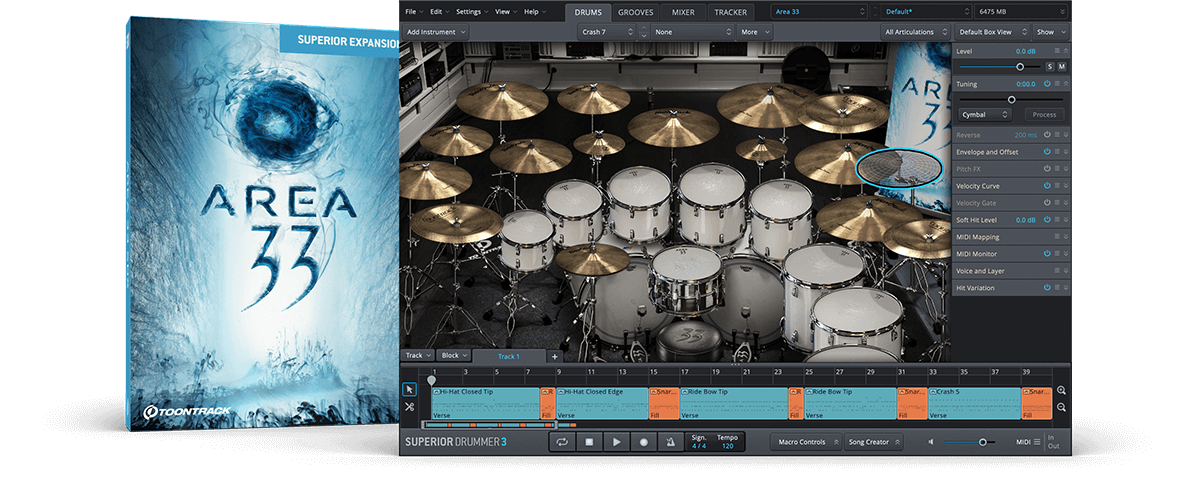The image size is (1200, 488).
Task: Mute the instrument with M button
Action: (x=1061, y=66)
